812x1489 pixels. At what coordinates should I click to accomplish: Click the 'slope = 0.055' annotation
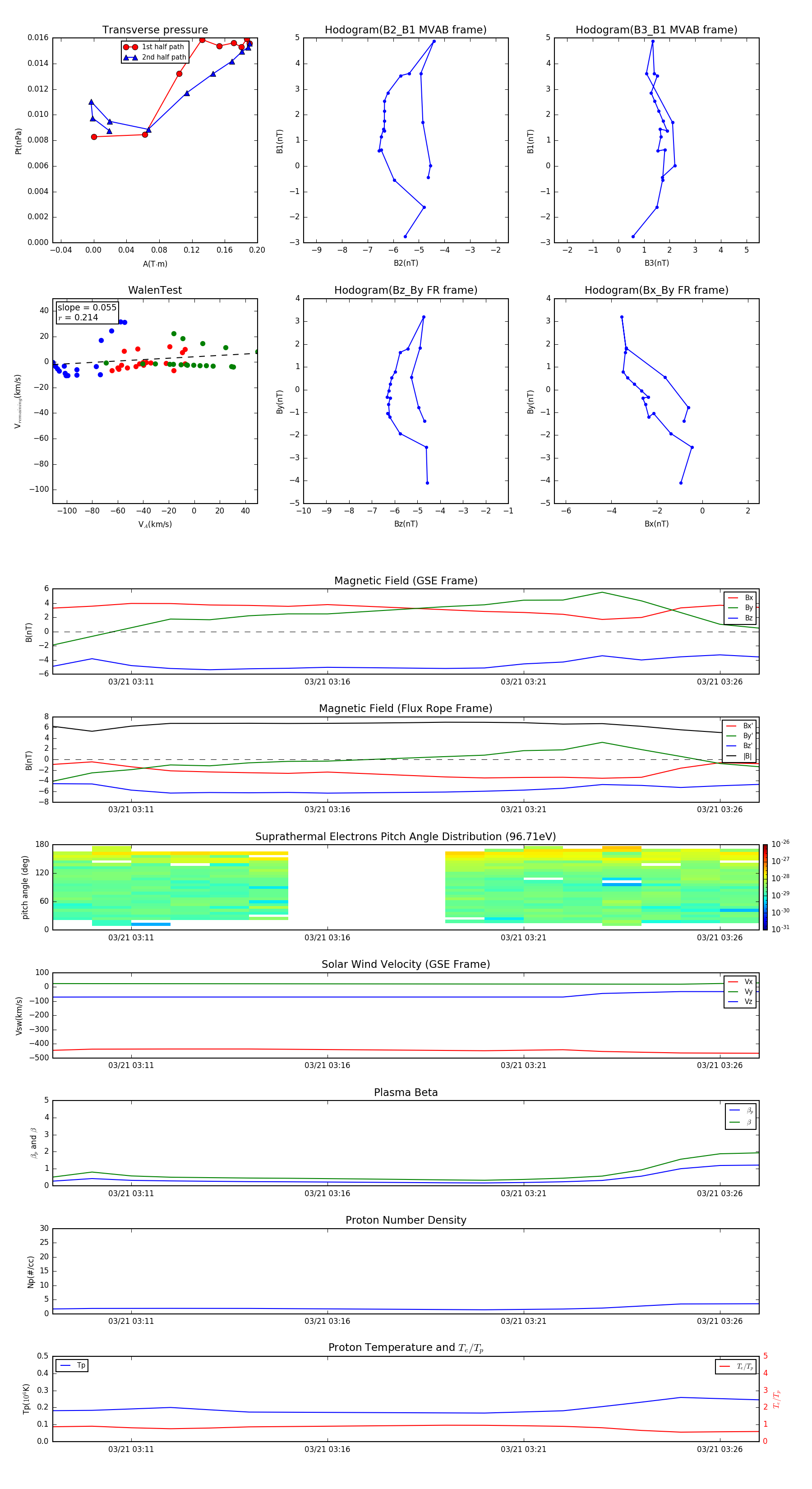pos(87,308)
